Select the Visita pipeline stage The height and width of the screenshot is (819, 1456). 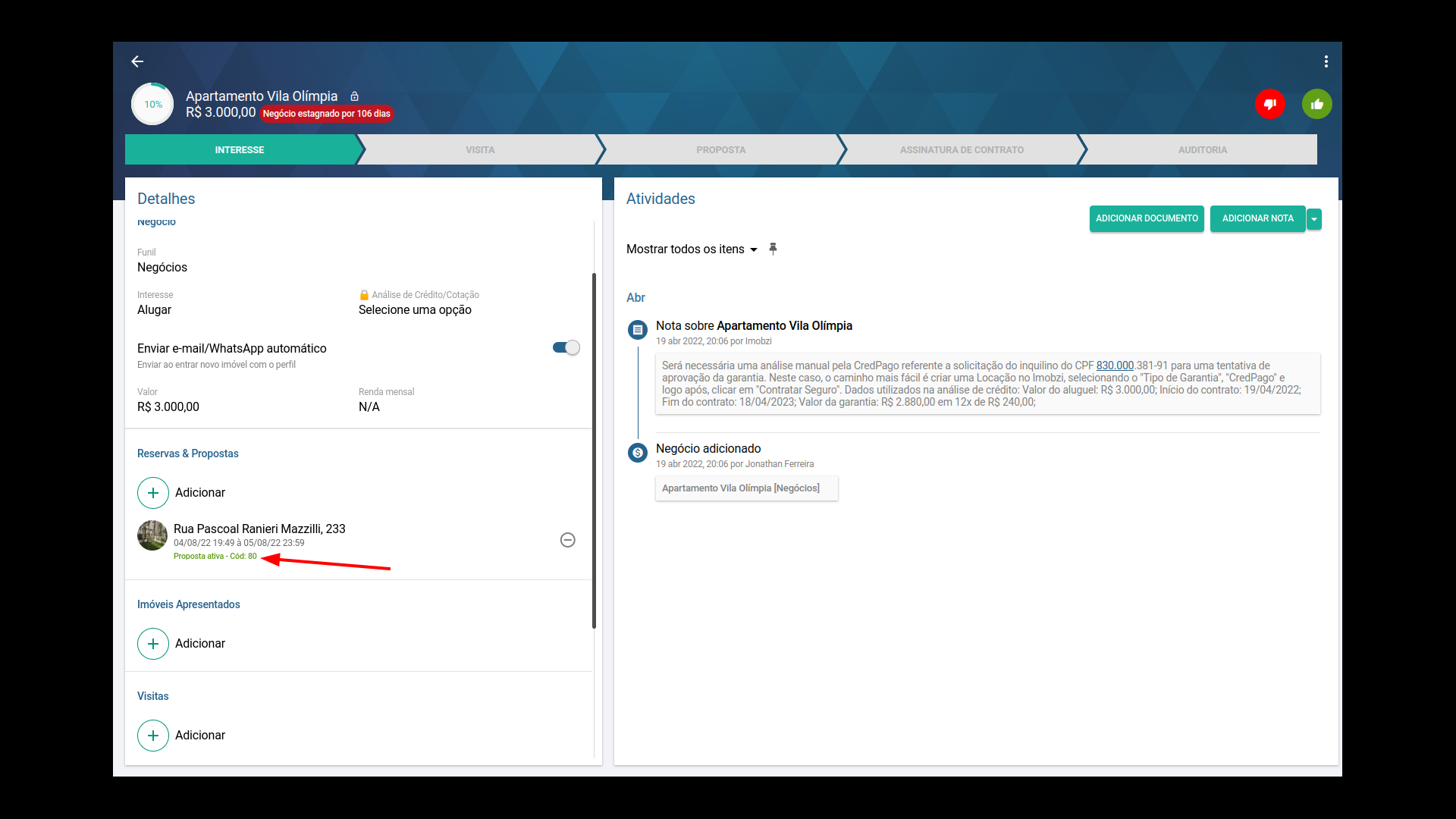(x=480, y=149)
